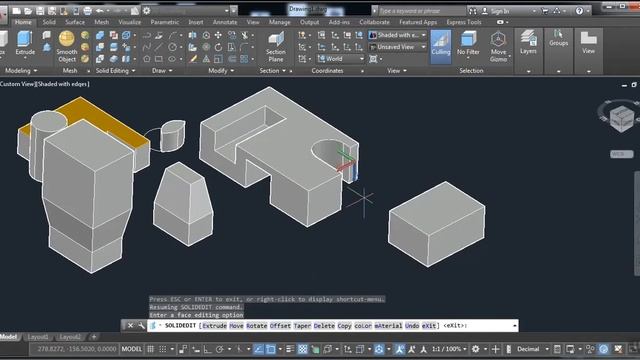Screen dimensions: 640x360
Task: Choose the Extrude option in command line
Action: pos(214,326)
